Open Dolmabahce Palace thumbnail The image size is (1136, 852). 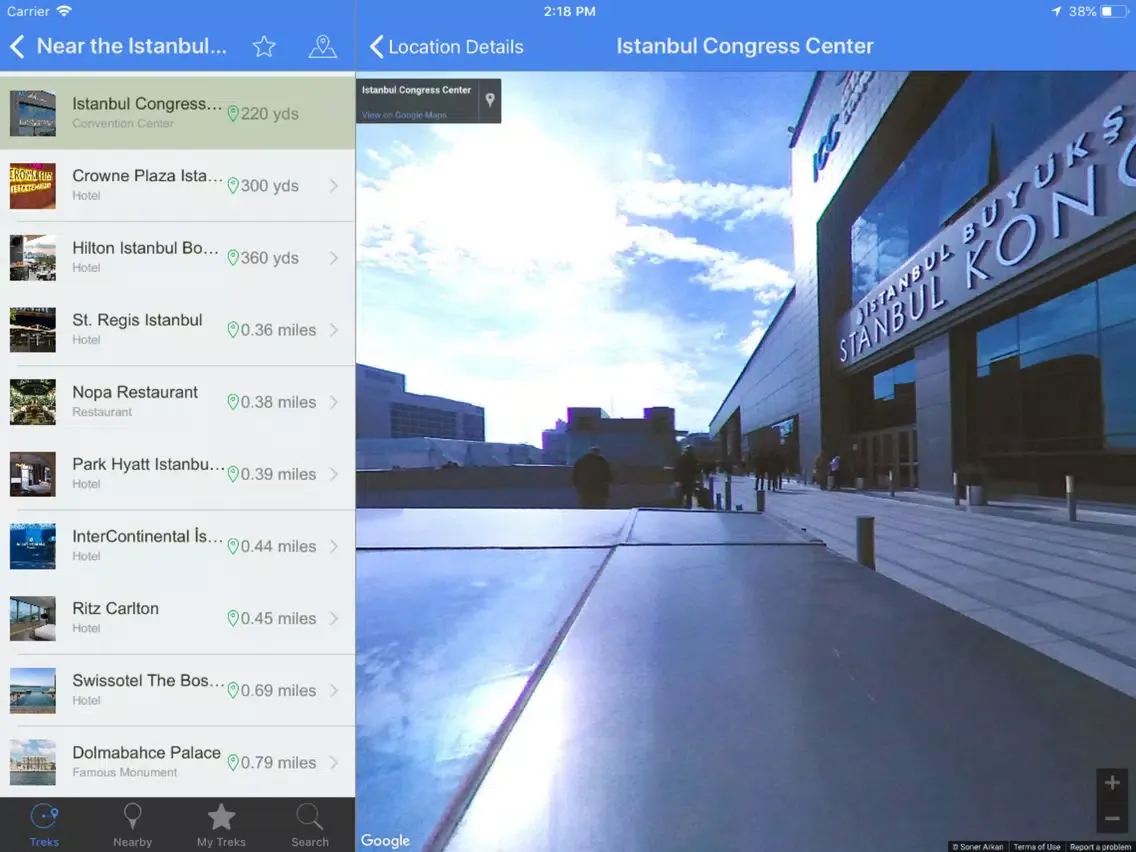click(x=33, y=762)
